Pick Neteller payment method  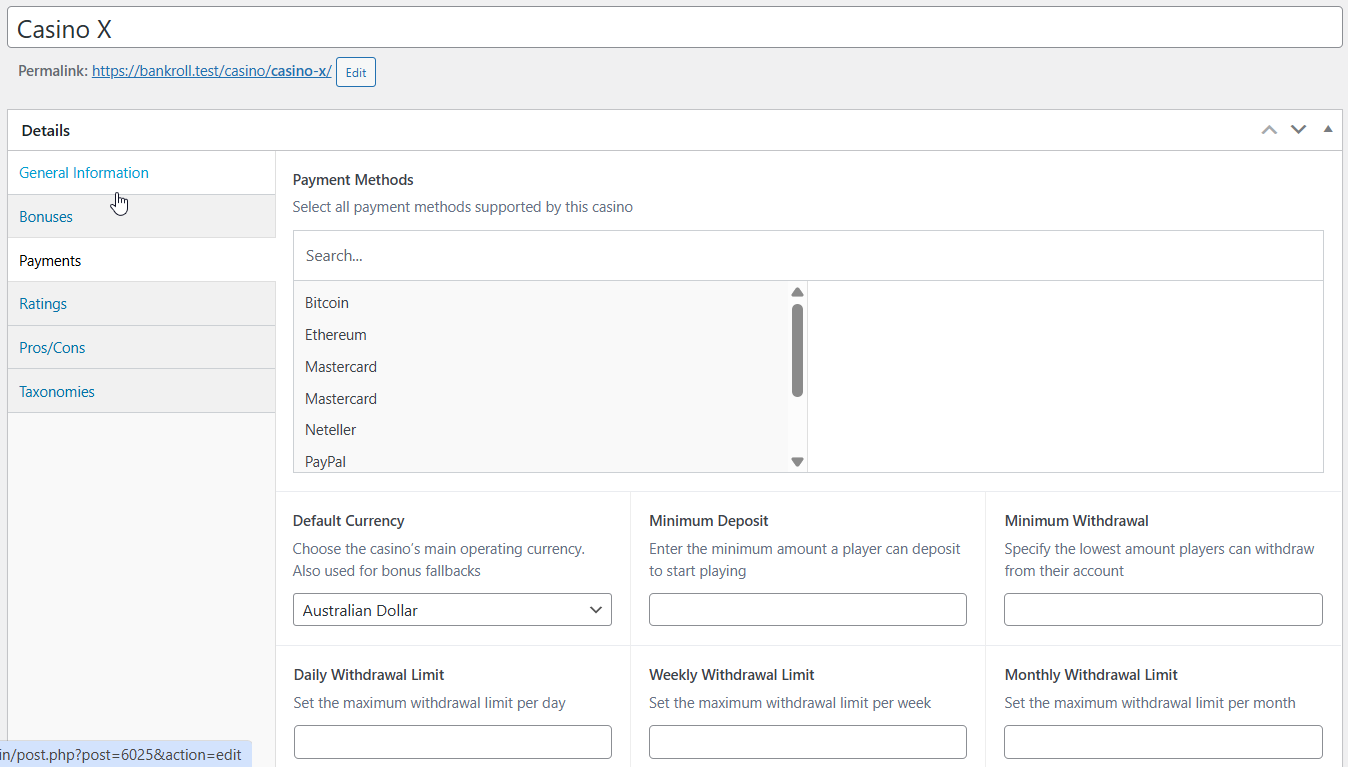click(331, 430)
